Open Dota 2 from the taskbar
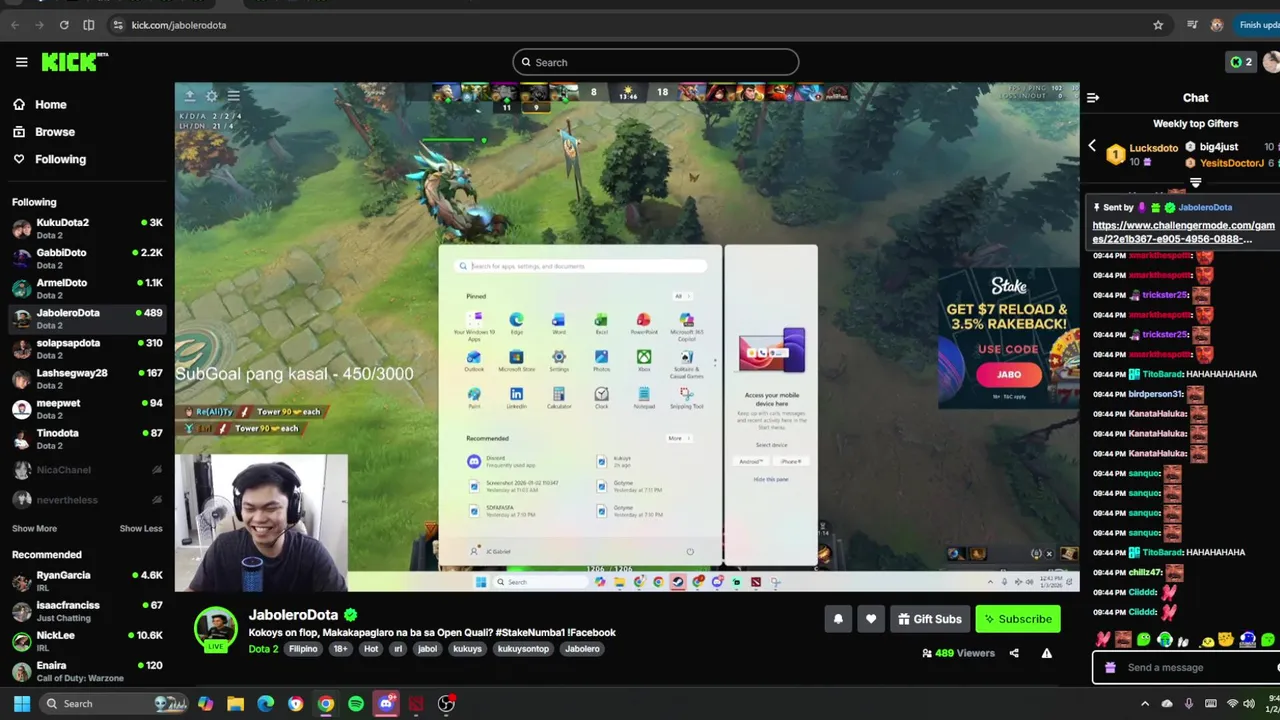 [416, 704]
